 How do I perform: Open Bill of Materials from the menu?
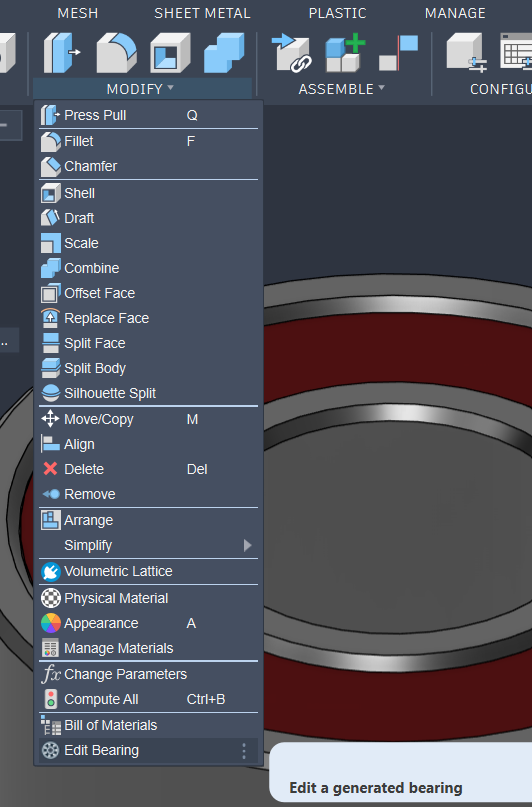point(148,725)
